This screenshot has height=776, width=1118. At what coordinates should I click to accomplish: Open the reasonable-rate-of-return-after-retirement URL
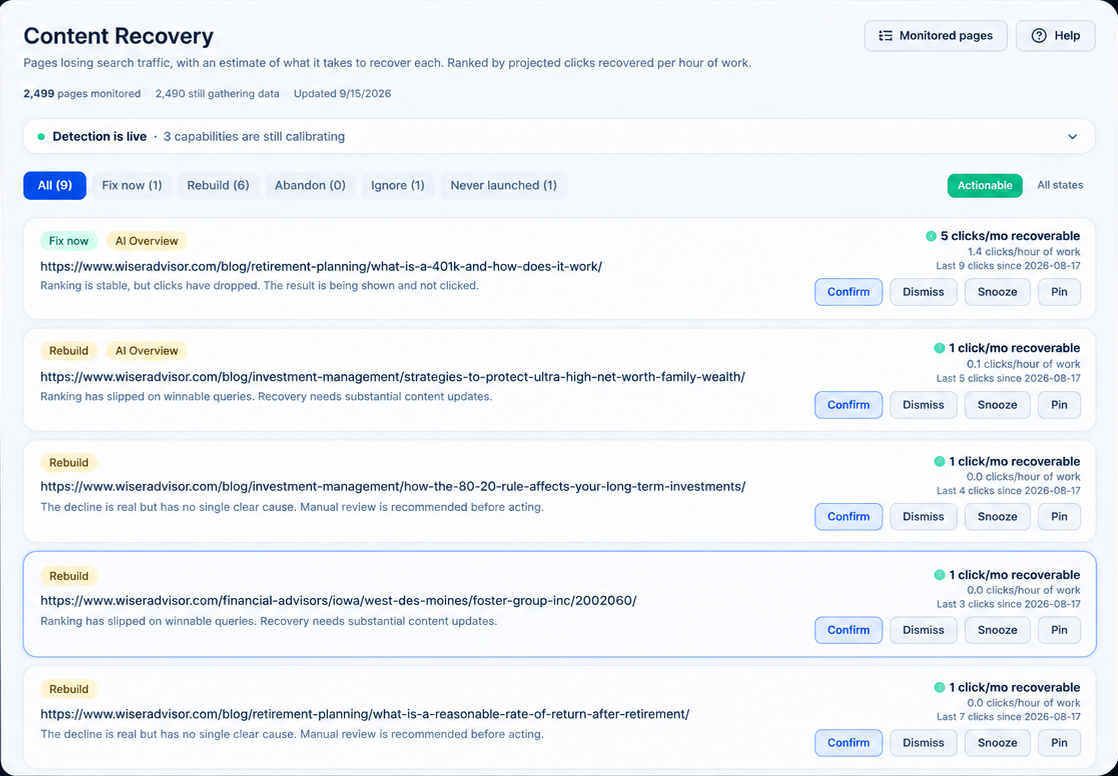coord(364,714)
